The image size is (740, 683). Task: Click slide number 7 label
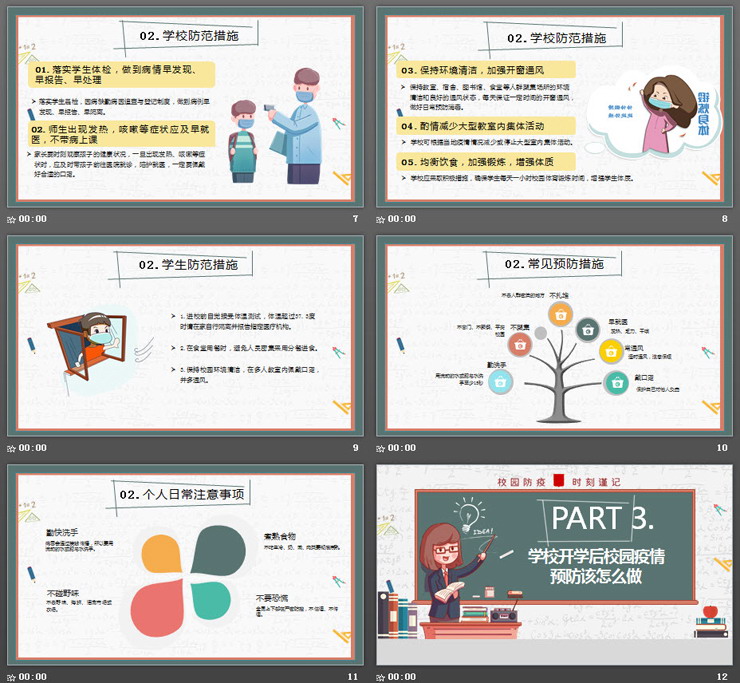[x=355, y=219]
